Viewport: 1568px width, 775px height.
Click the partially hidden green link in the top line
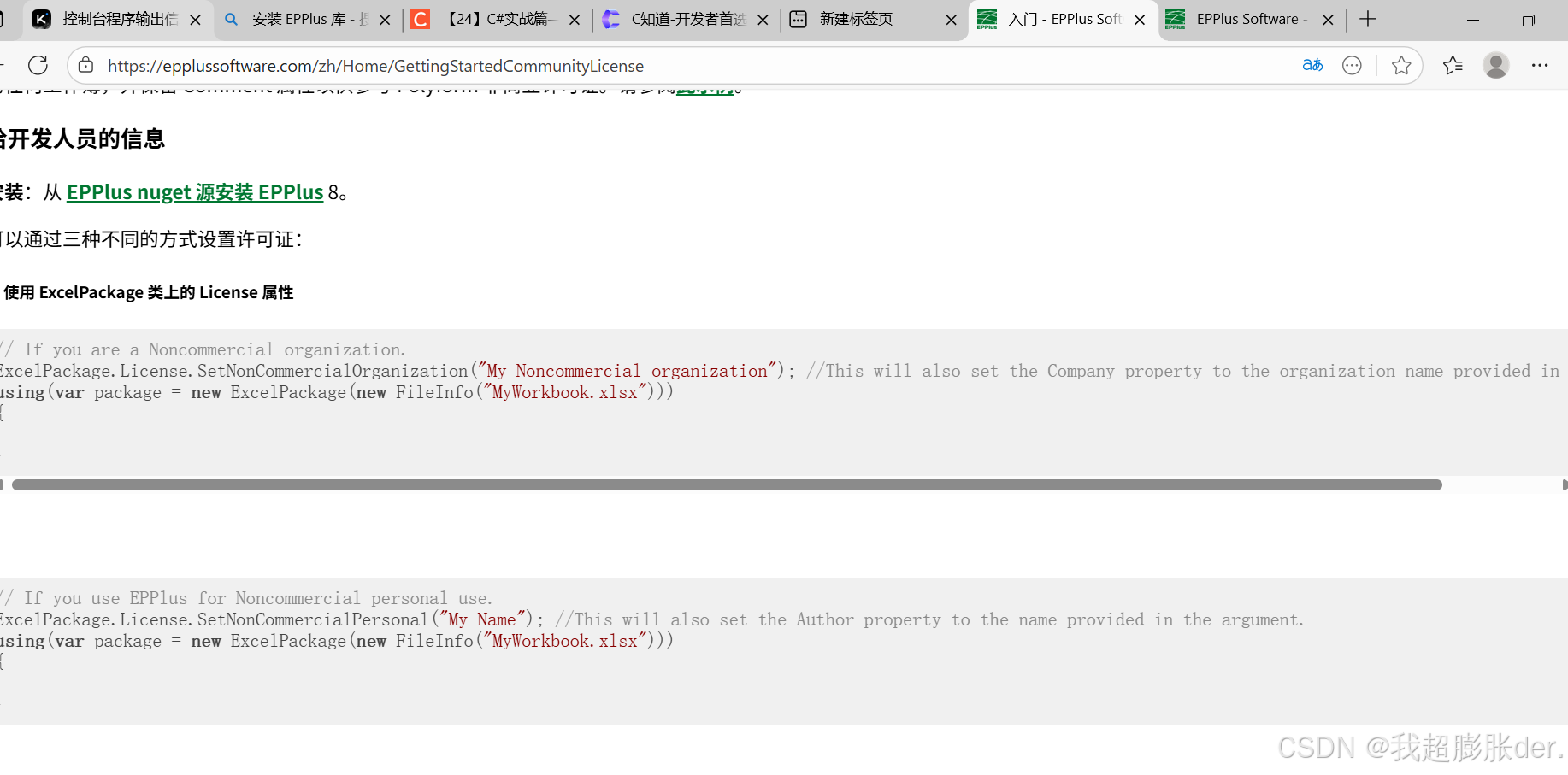coord(705,90)
